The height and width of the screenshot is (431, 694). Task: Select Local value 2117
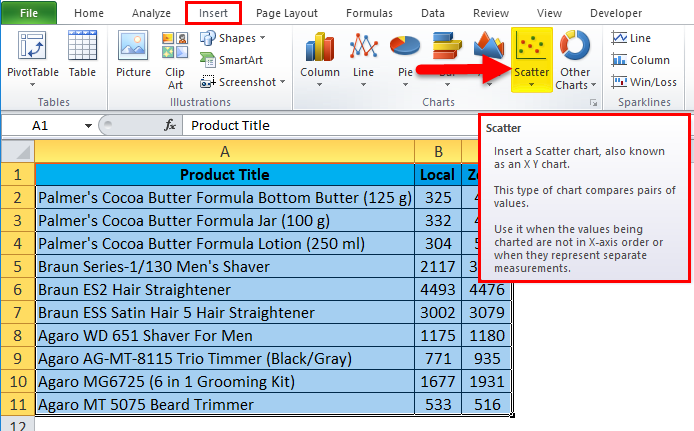click(x=438, y=267)
